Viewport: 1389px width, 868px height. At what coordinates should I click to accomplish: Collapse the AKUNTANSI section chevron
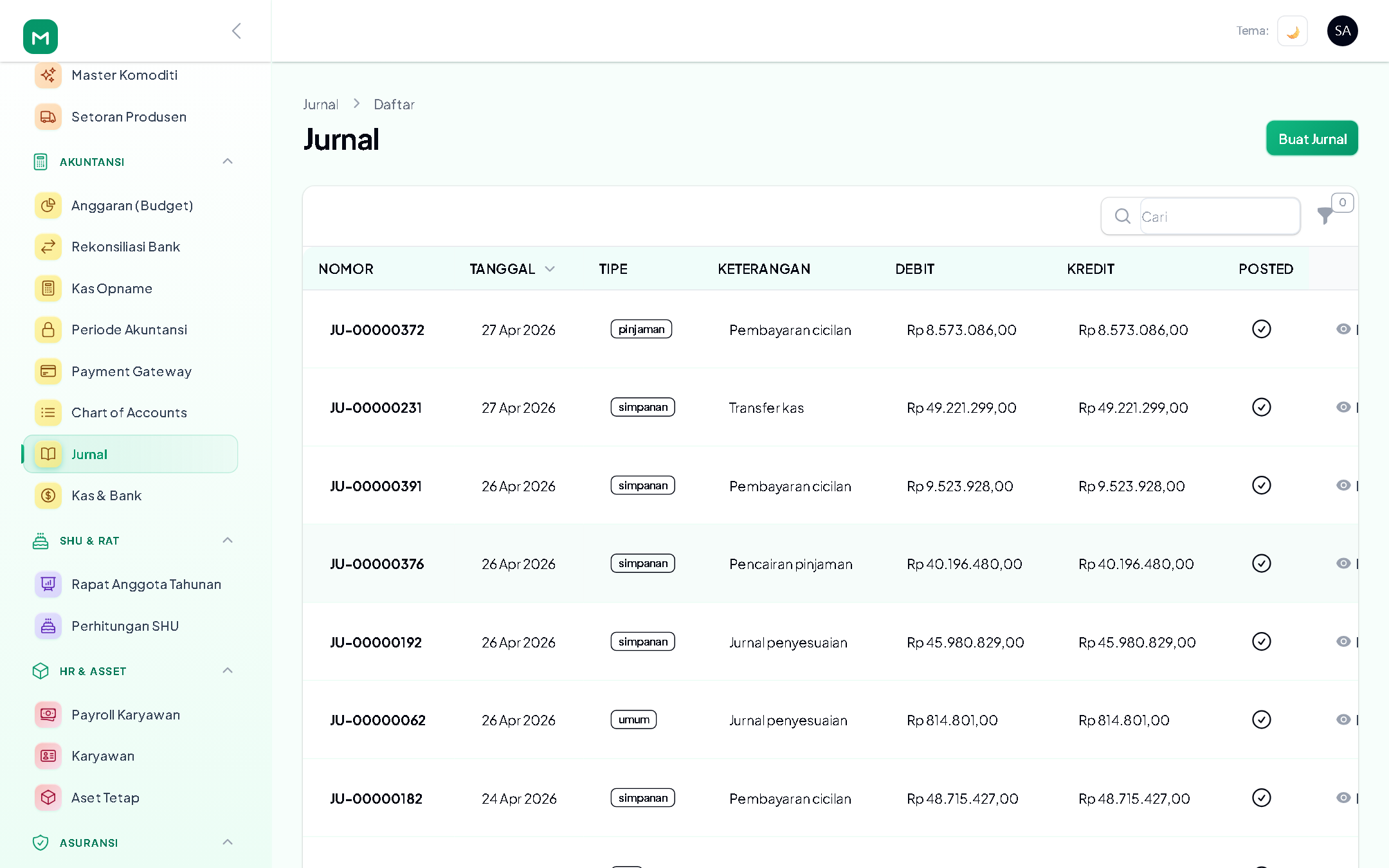[228, 161]
